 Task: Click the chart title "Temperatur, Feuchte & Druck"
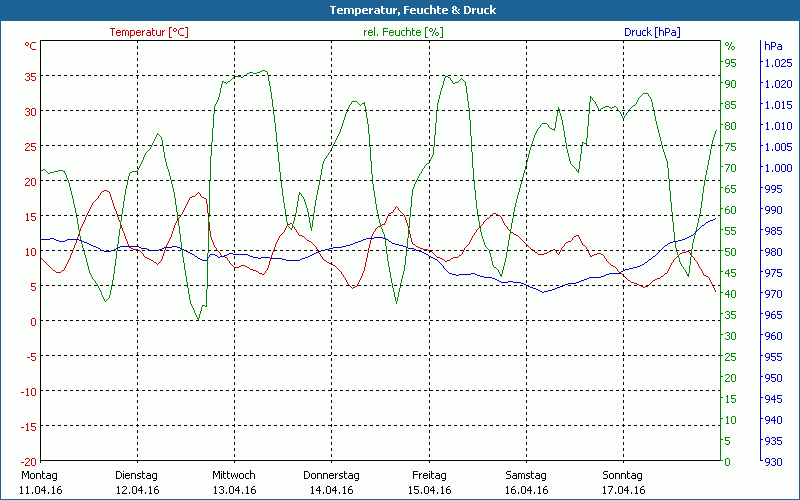(x=412, y=10)
